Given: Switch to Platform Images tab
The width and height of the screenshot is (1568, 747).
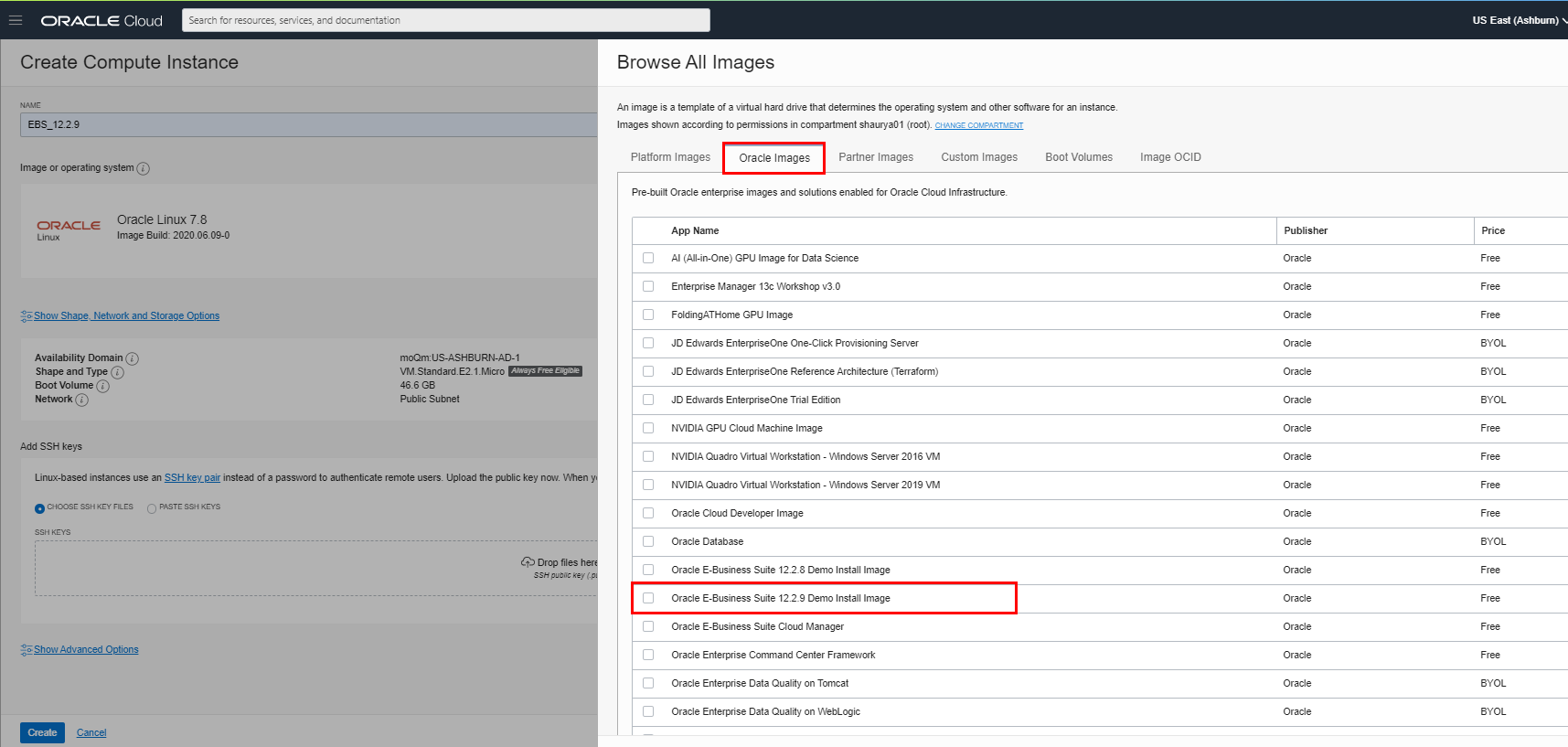Looking at the screenshot, I should (670, 157).
